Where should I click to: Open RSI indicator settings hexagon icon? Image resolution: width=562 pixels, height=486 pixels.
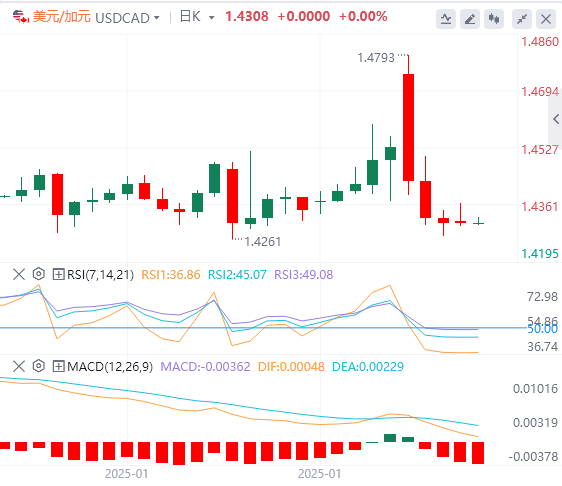coord(39,274)
